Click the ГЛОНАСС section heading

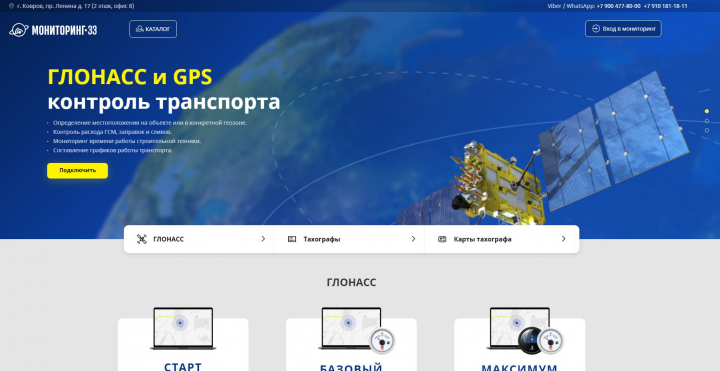click(351, 282)
